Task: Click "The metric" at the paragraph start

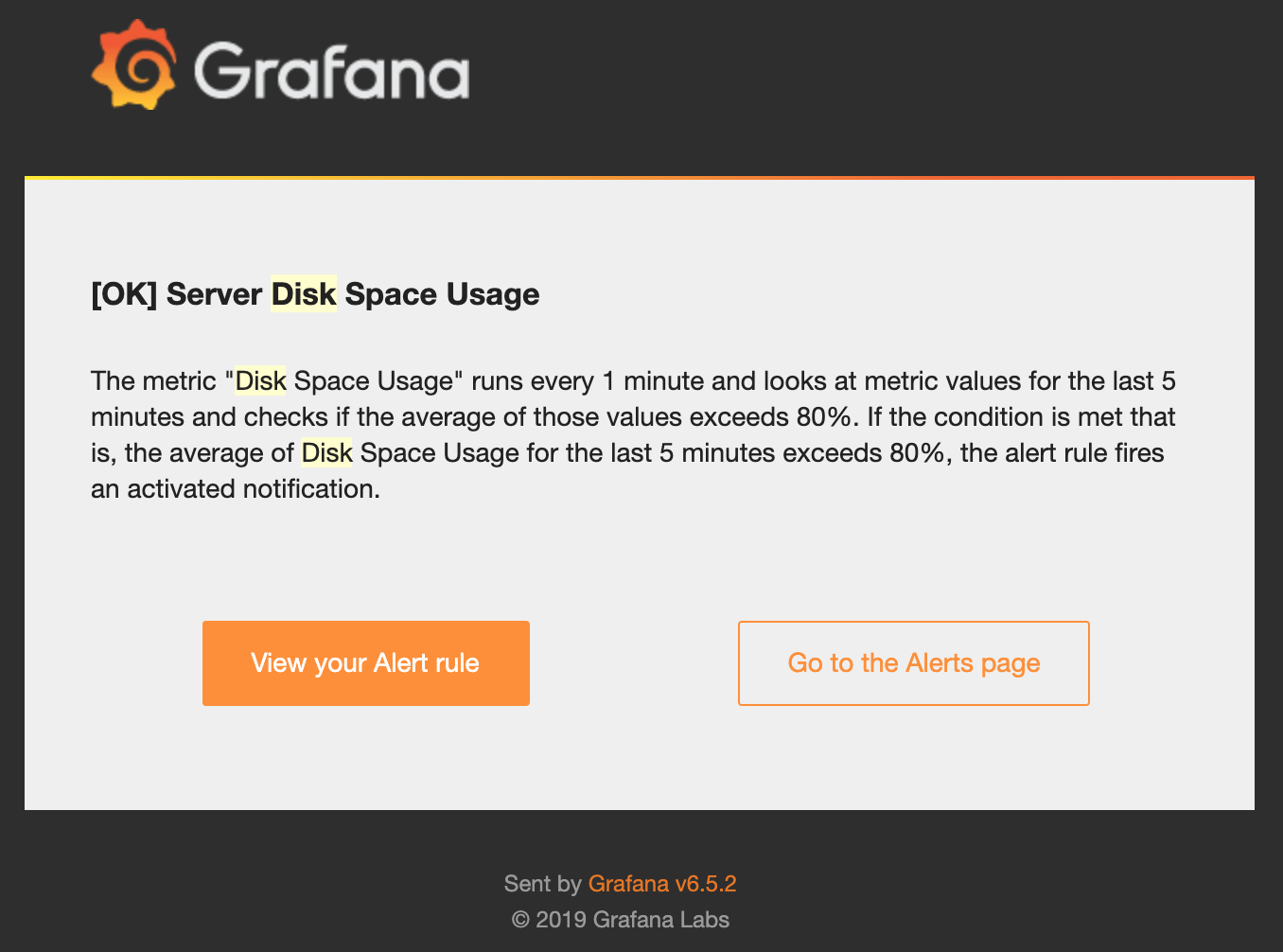Action: (153, 381)
